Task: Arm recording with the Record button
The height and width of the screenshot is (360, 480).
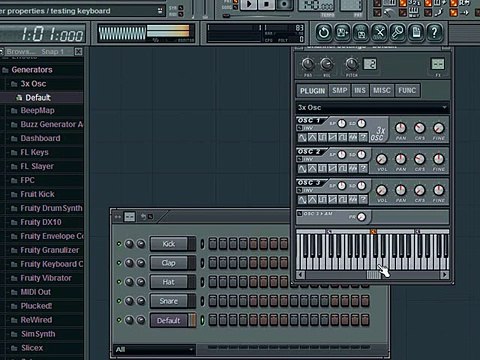Action: tap(284, 4)
